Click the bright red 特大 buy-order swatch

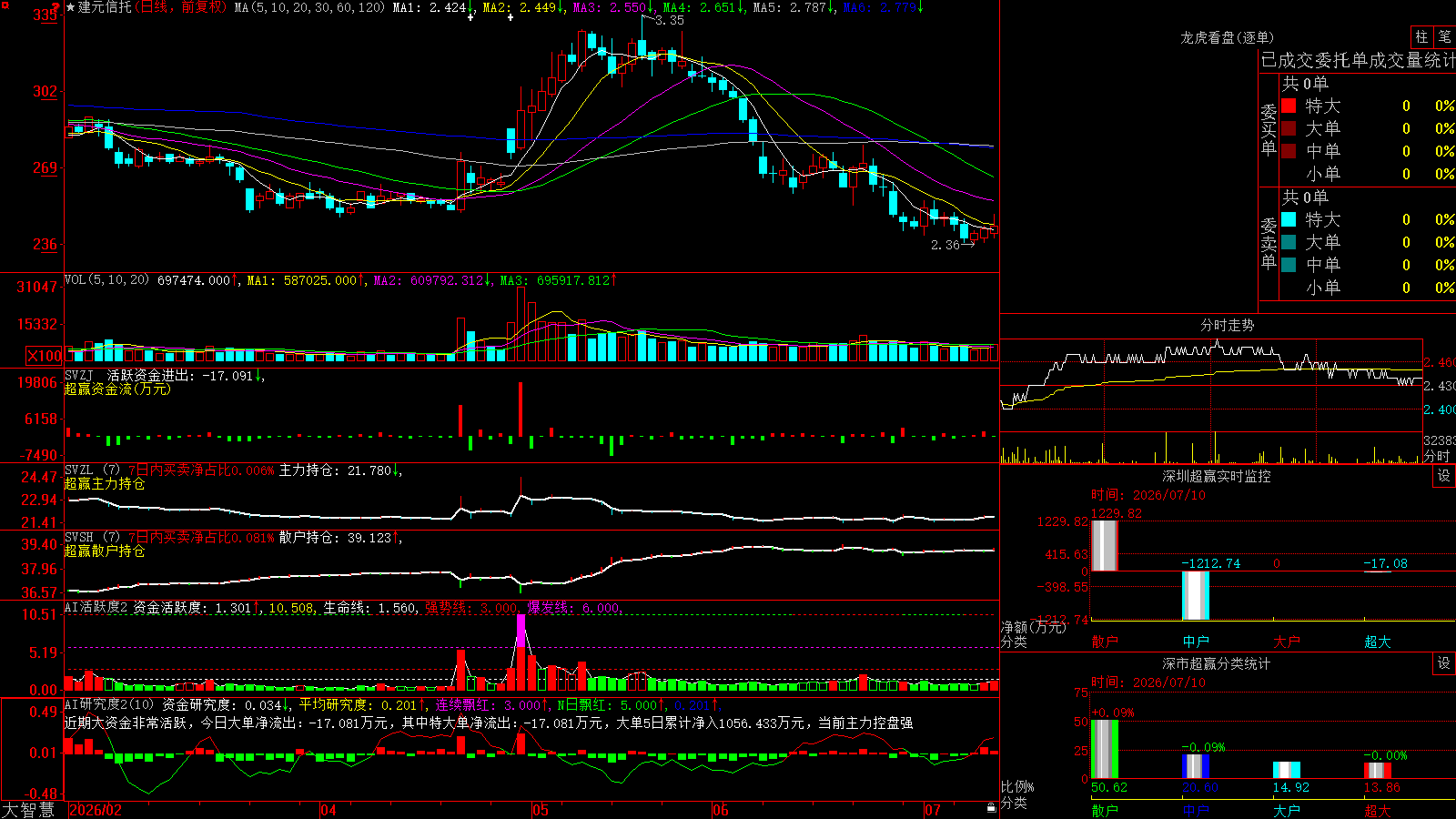(x=1289, y=106)
